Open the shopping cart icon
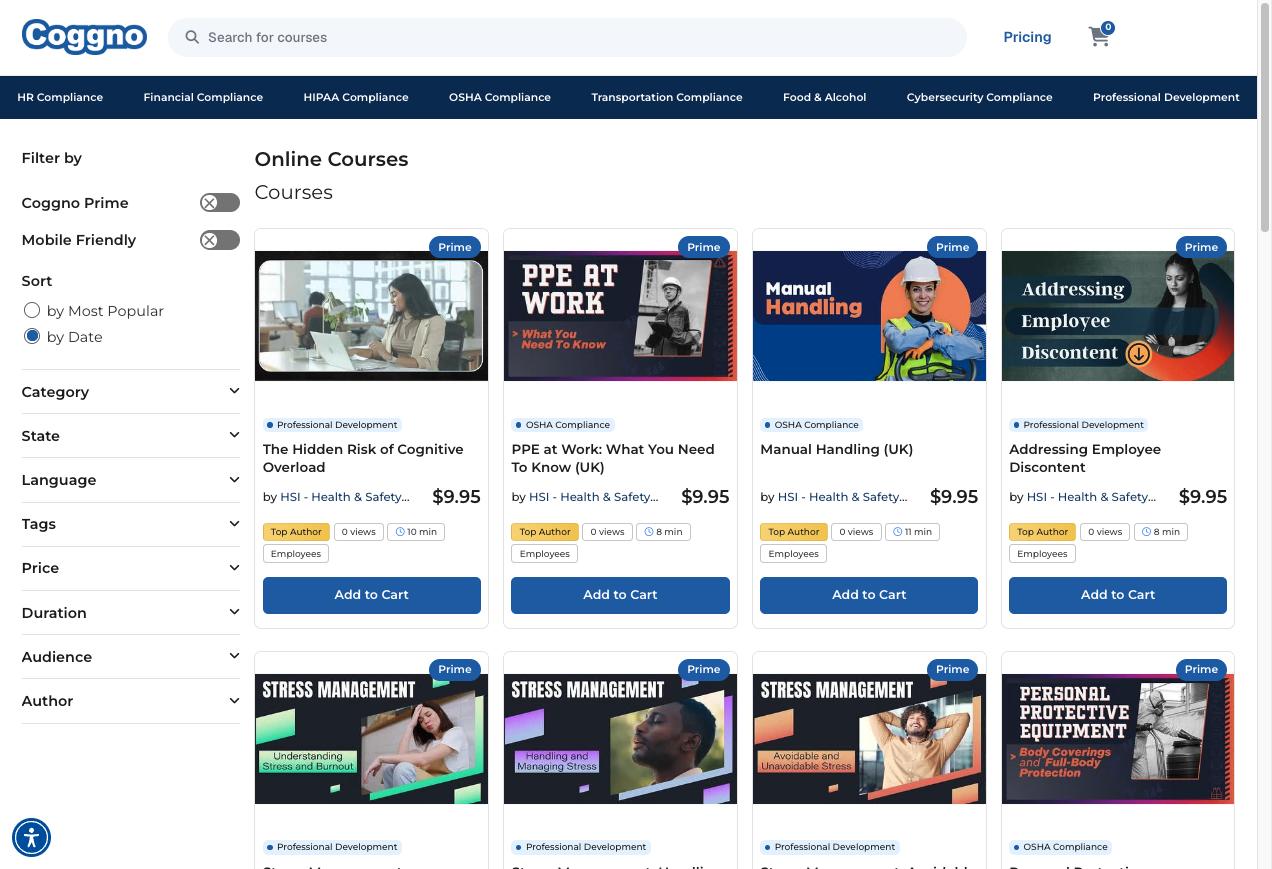 pyautogui.click(x=1099, y=37)
